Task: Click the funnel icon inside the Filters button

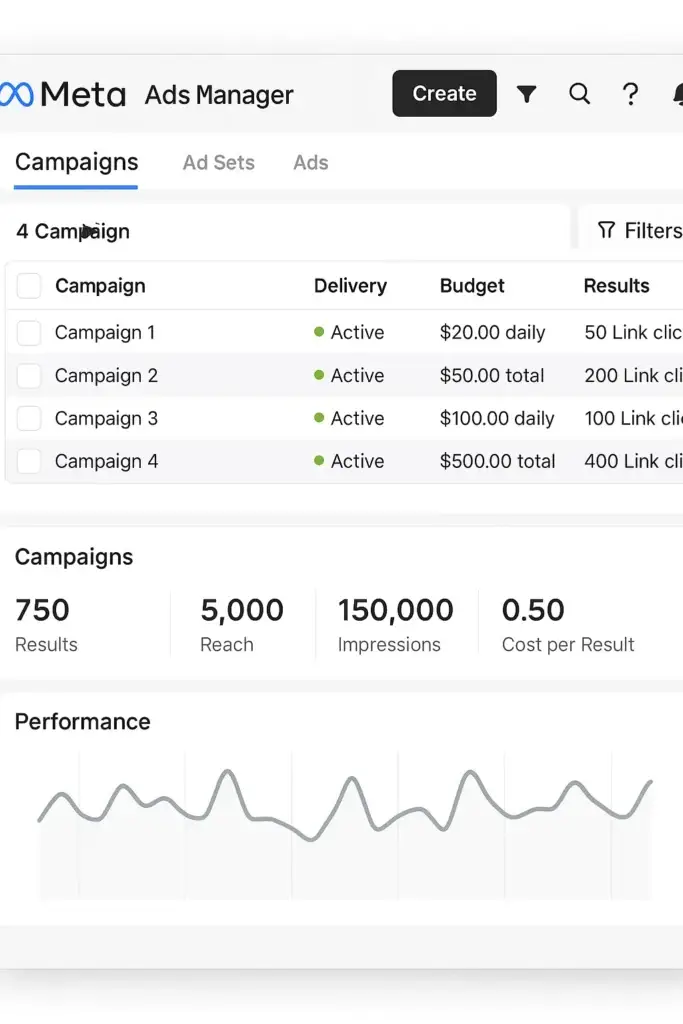Action: tap(607, 230)
